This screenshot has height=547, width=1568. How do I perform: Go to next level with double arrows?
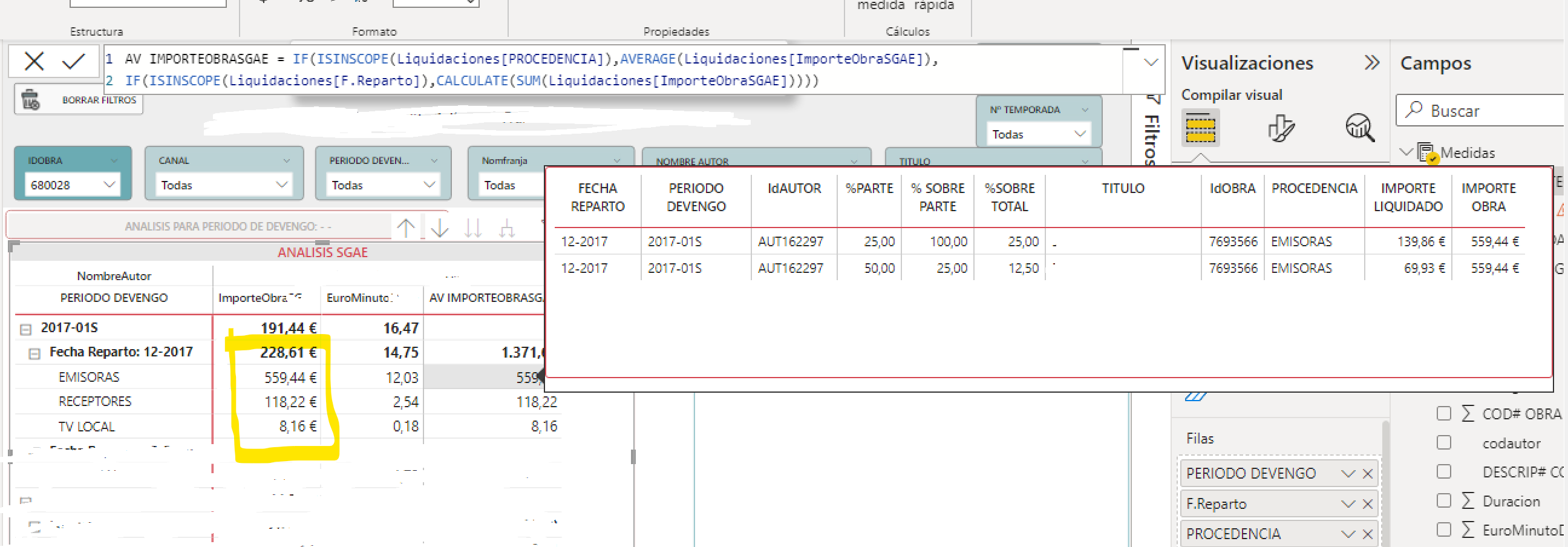point(473,228)
